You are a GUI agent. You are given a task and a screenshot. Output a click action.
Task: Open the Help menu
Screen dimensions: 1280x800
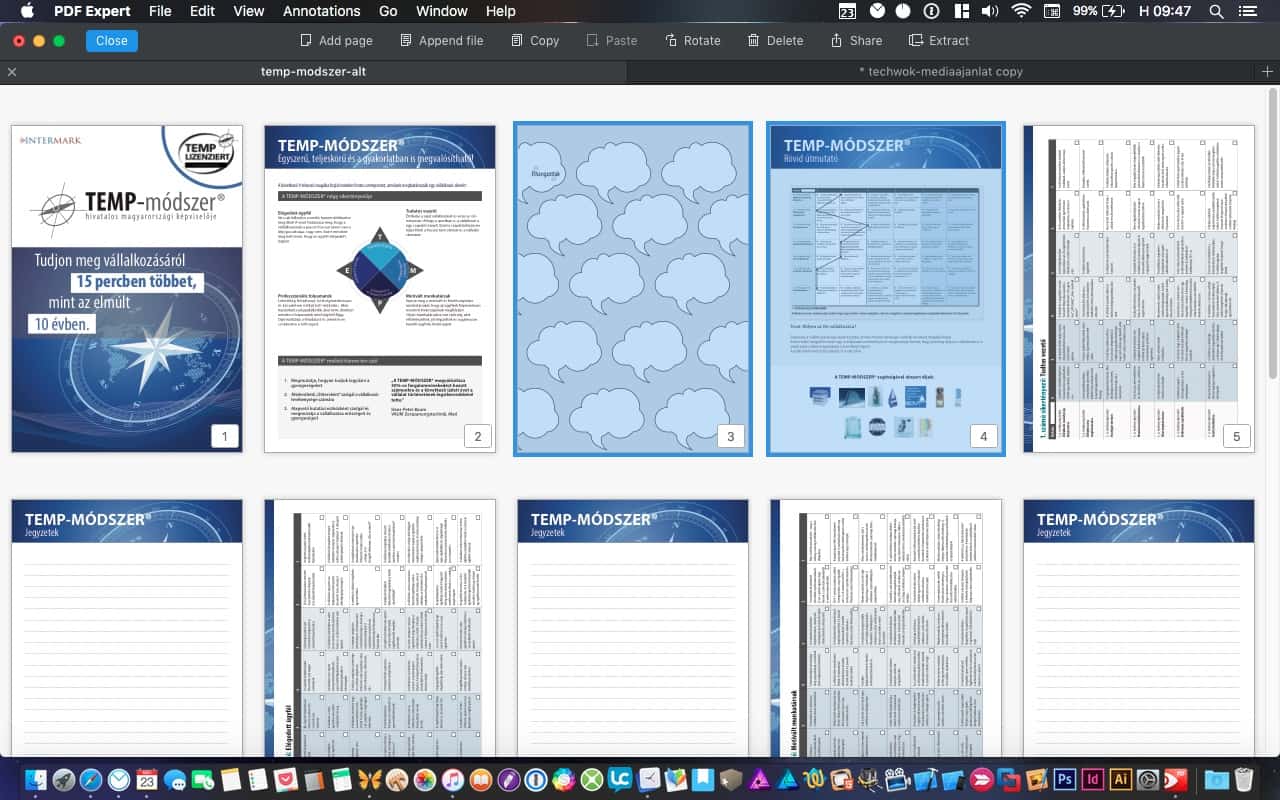coord(501,11)
